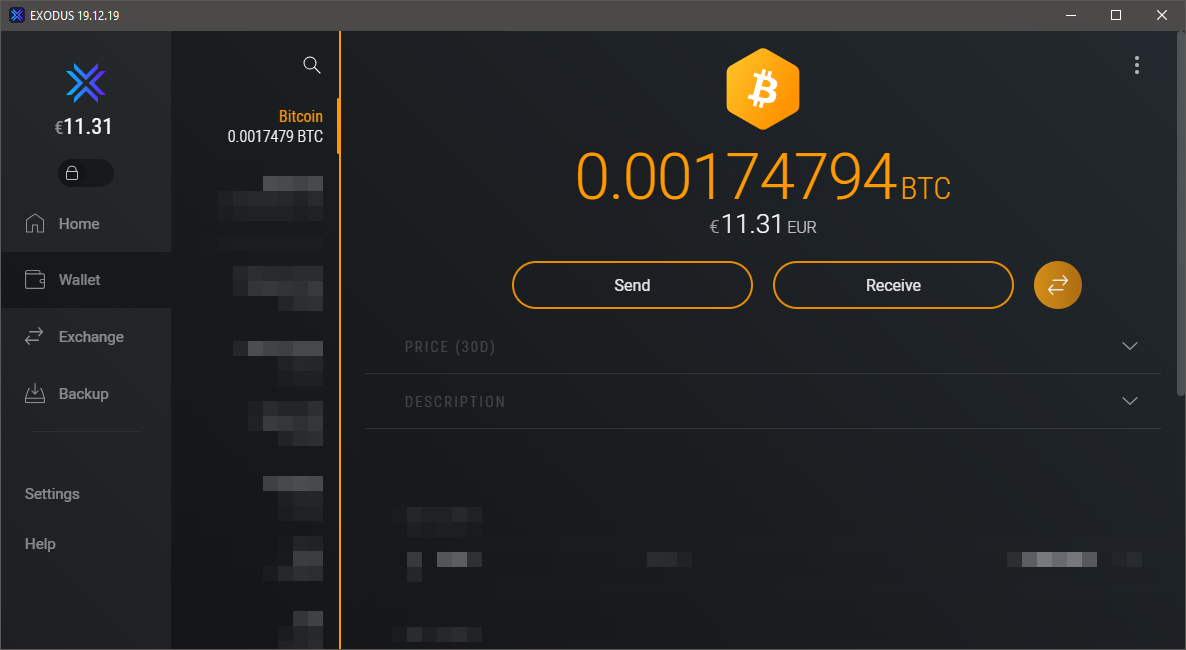Open the three-dot options menu
Image resolution: width=1186 pixels, height=650 pixels.
pos(1137,65)
